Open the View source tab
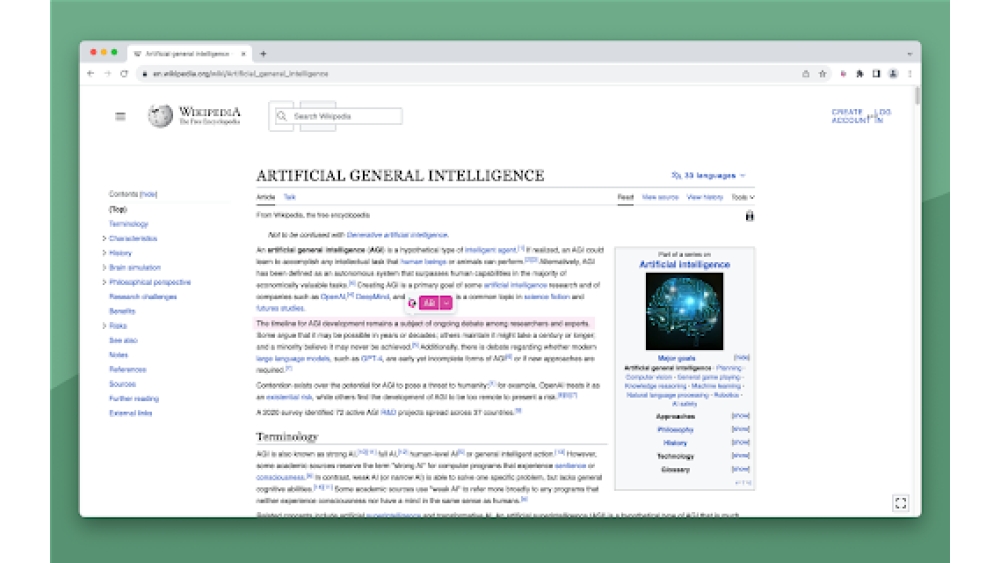This screenshot has width=1000, height=563. (660, 197)
